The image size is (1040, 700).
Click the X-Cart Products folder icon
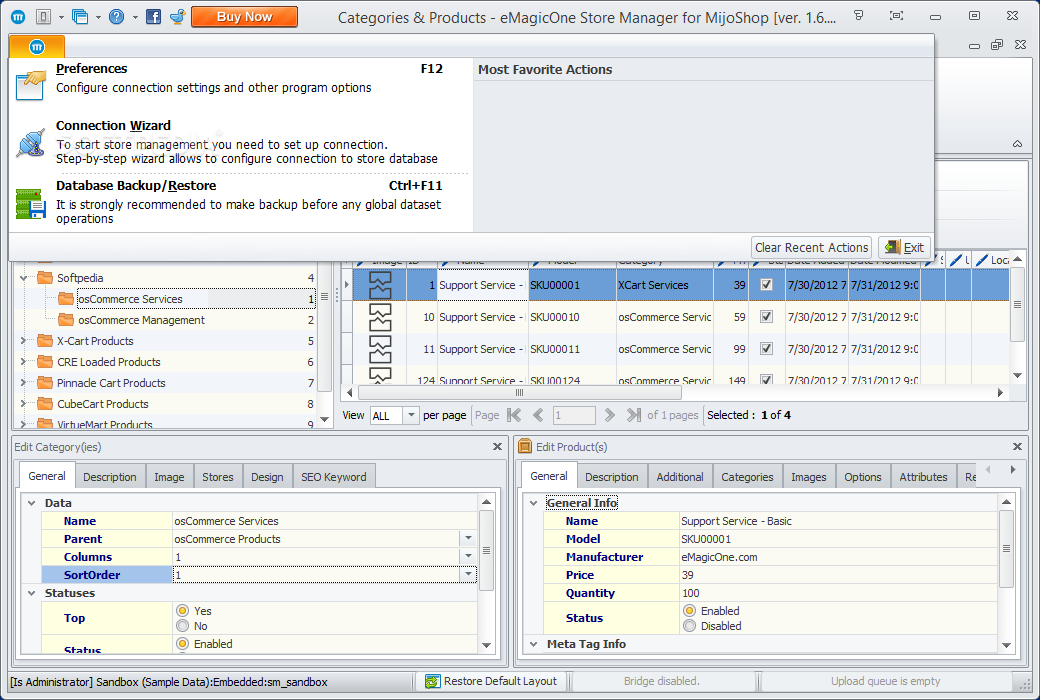click(x=44, y=341)
